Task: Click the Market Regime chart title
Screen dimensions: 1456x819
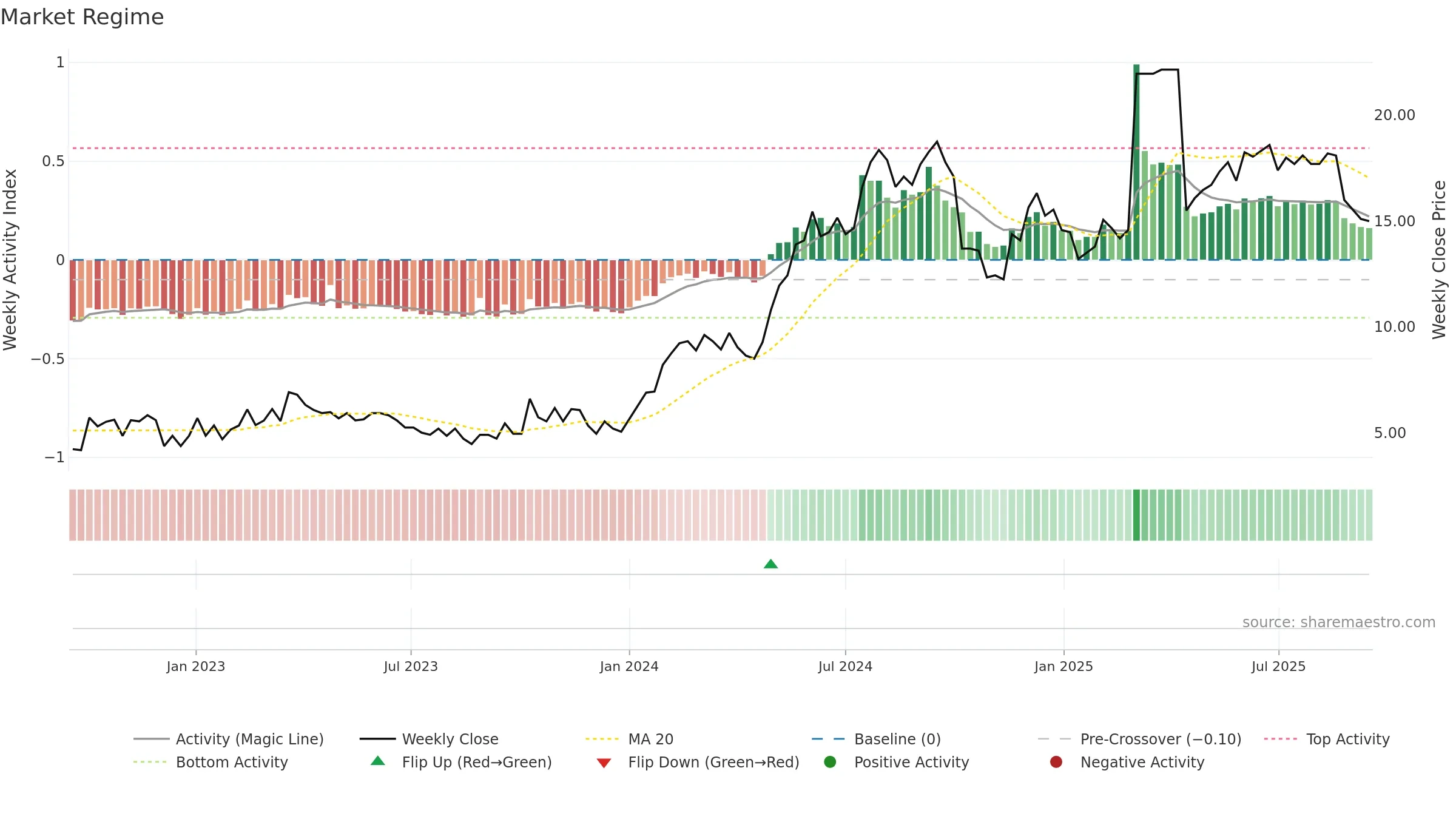Action: (82, 17)
